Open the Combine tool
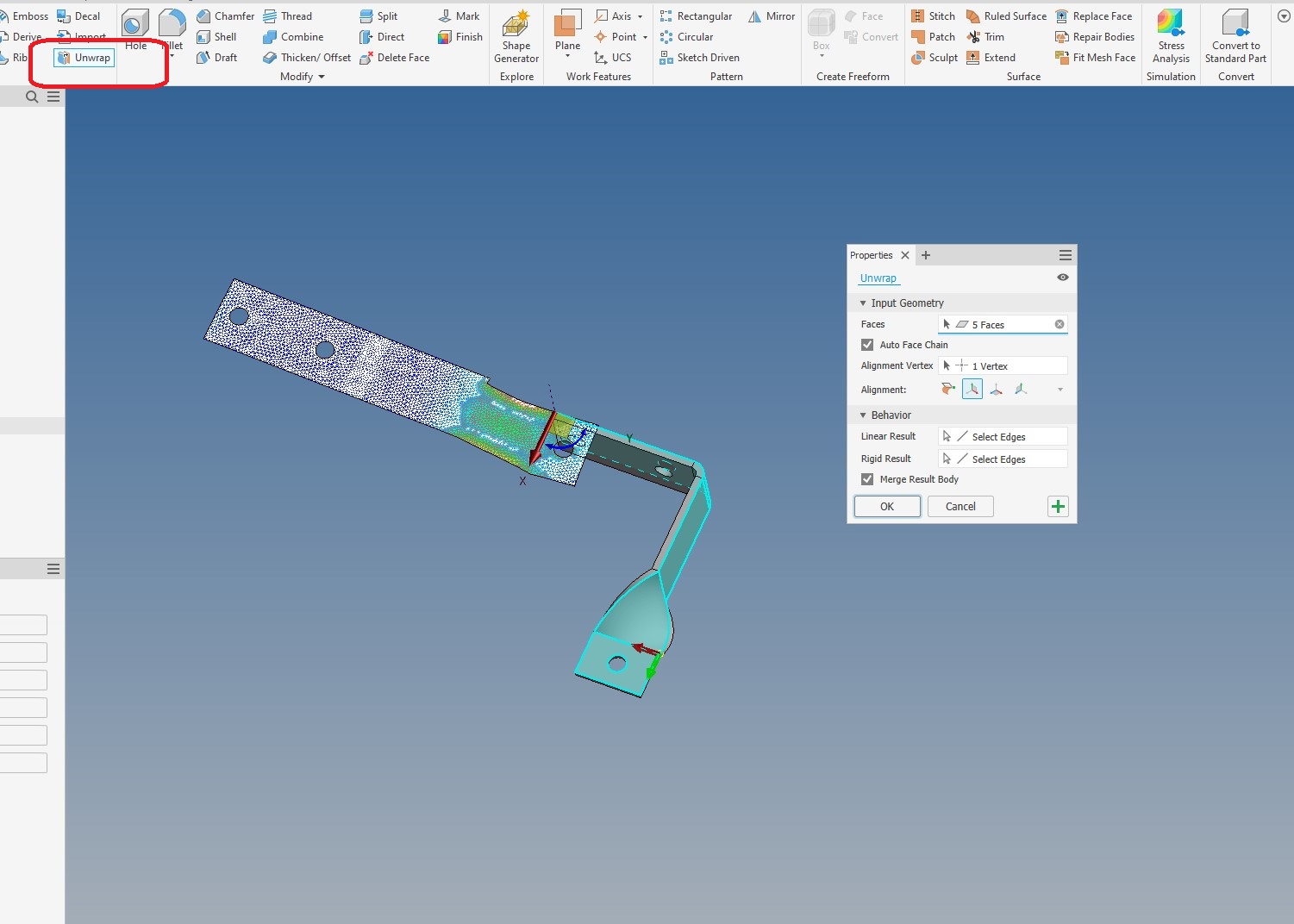Viewport: 1294px width, 924px height. click(x=293, y=37)
